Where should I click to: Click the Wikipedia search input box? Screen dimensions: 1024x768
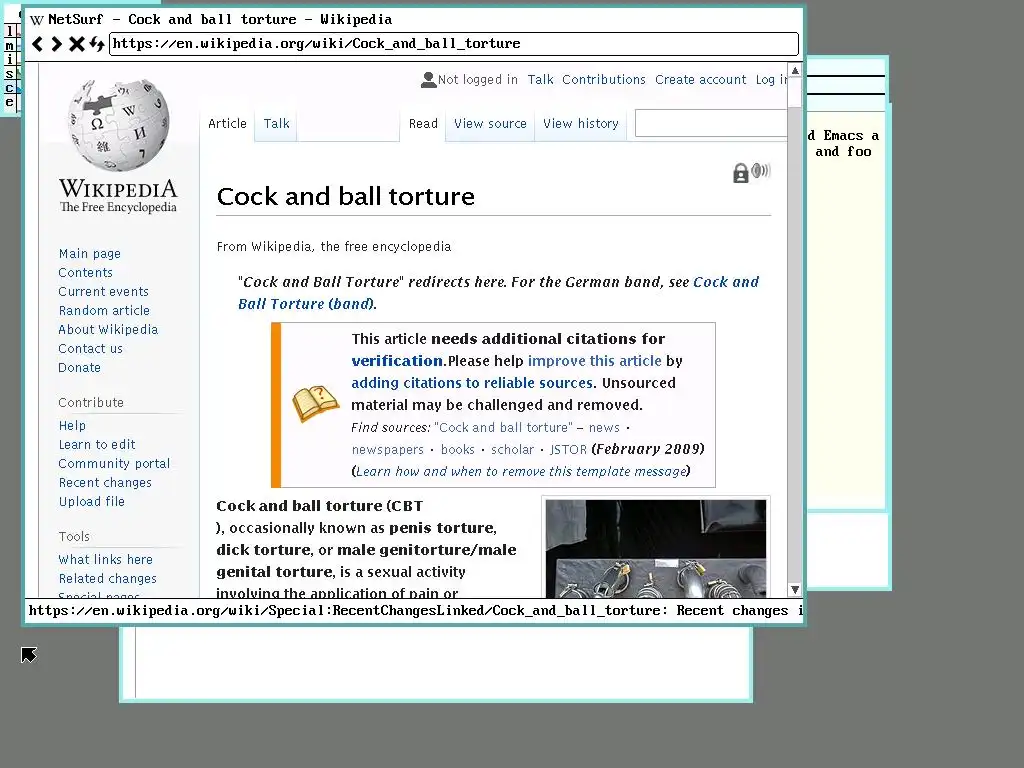tap(711, 123)
